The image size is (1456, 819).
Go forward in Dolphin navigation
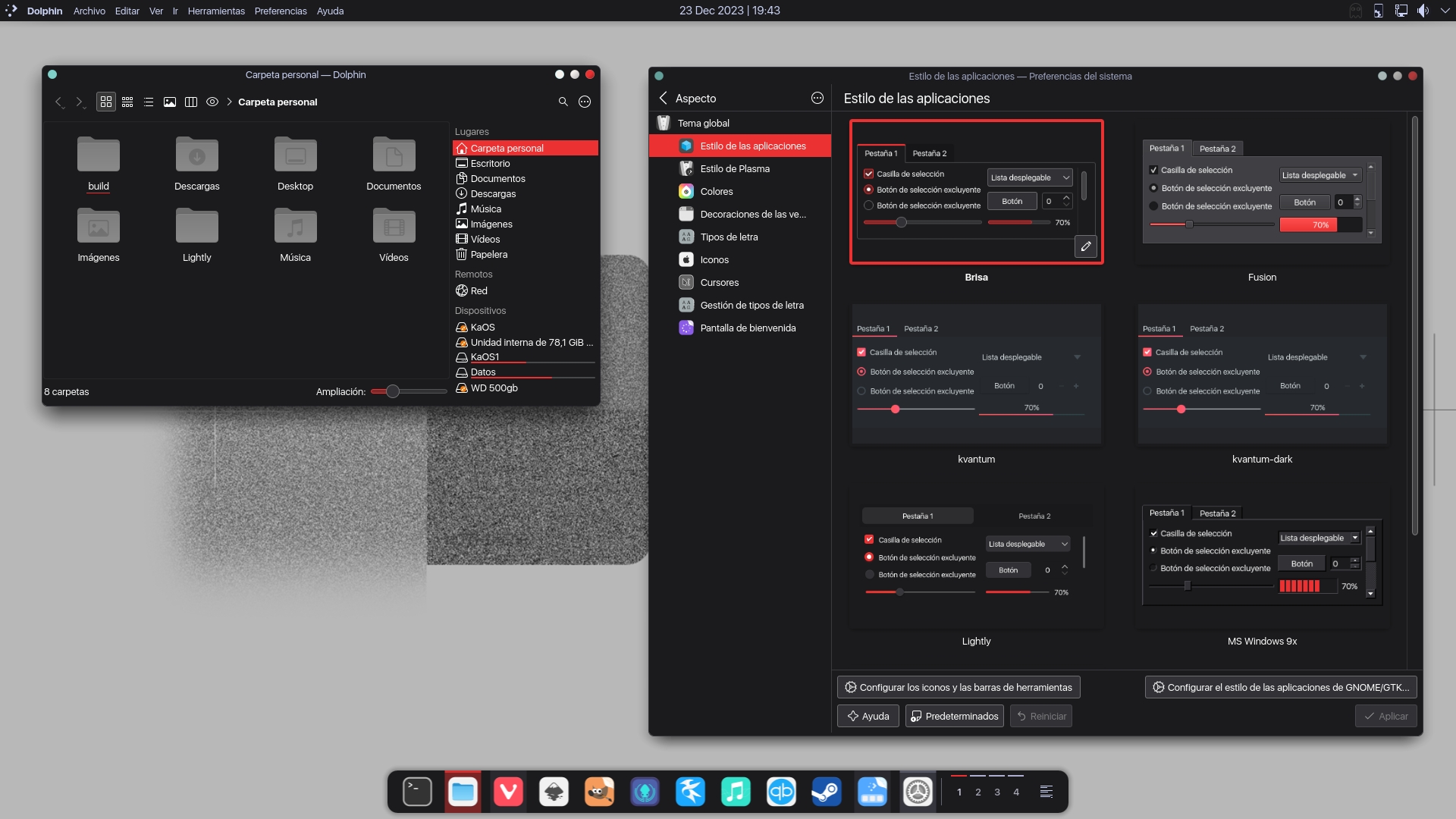coord(80,102)
